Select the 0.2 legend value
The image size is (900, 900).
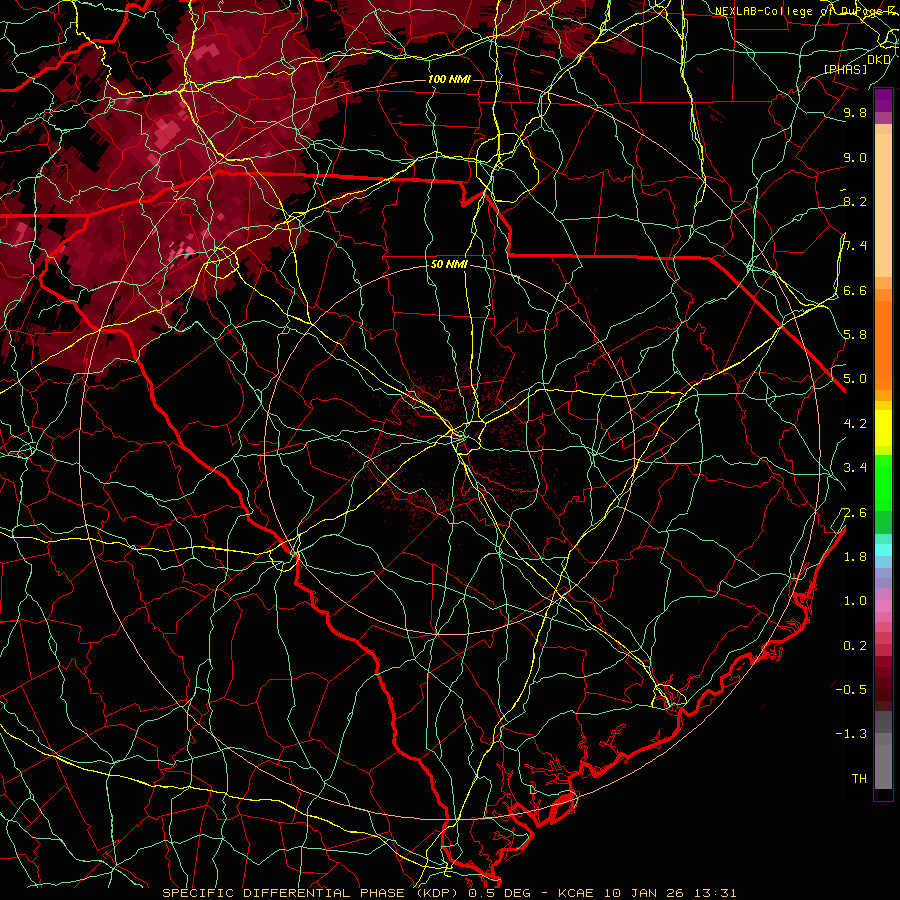[x=855, y=646]
